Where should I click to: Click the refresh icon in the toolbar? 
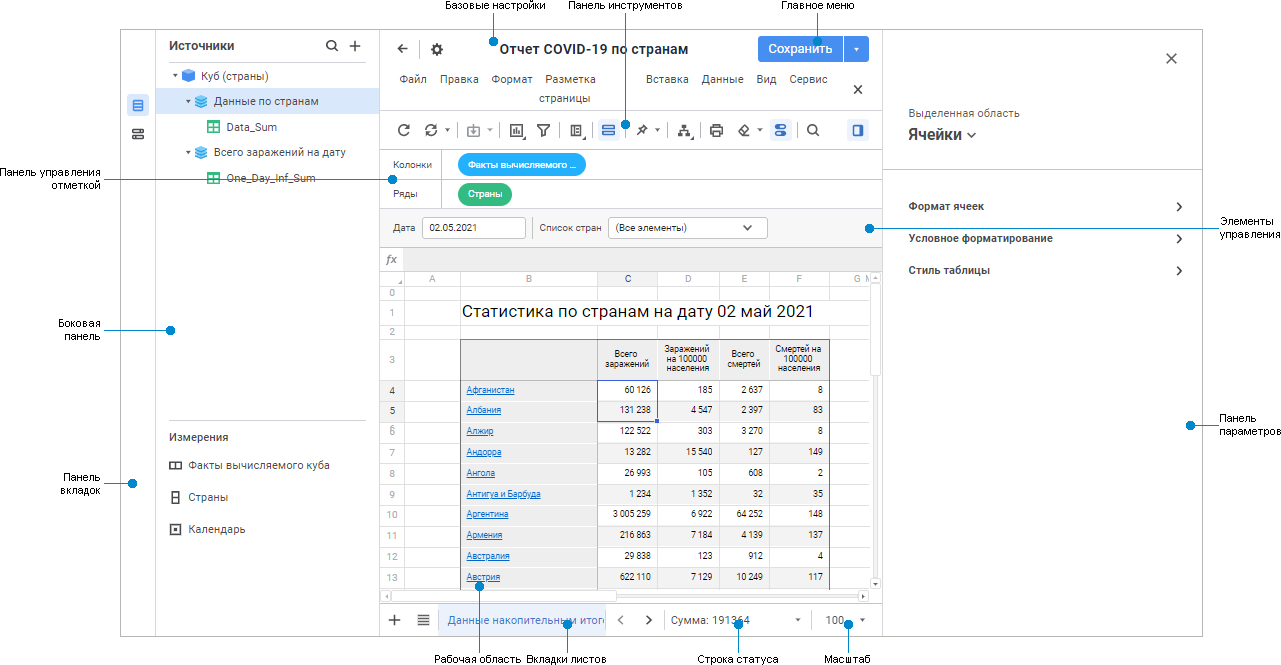[404, 130]
